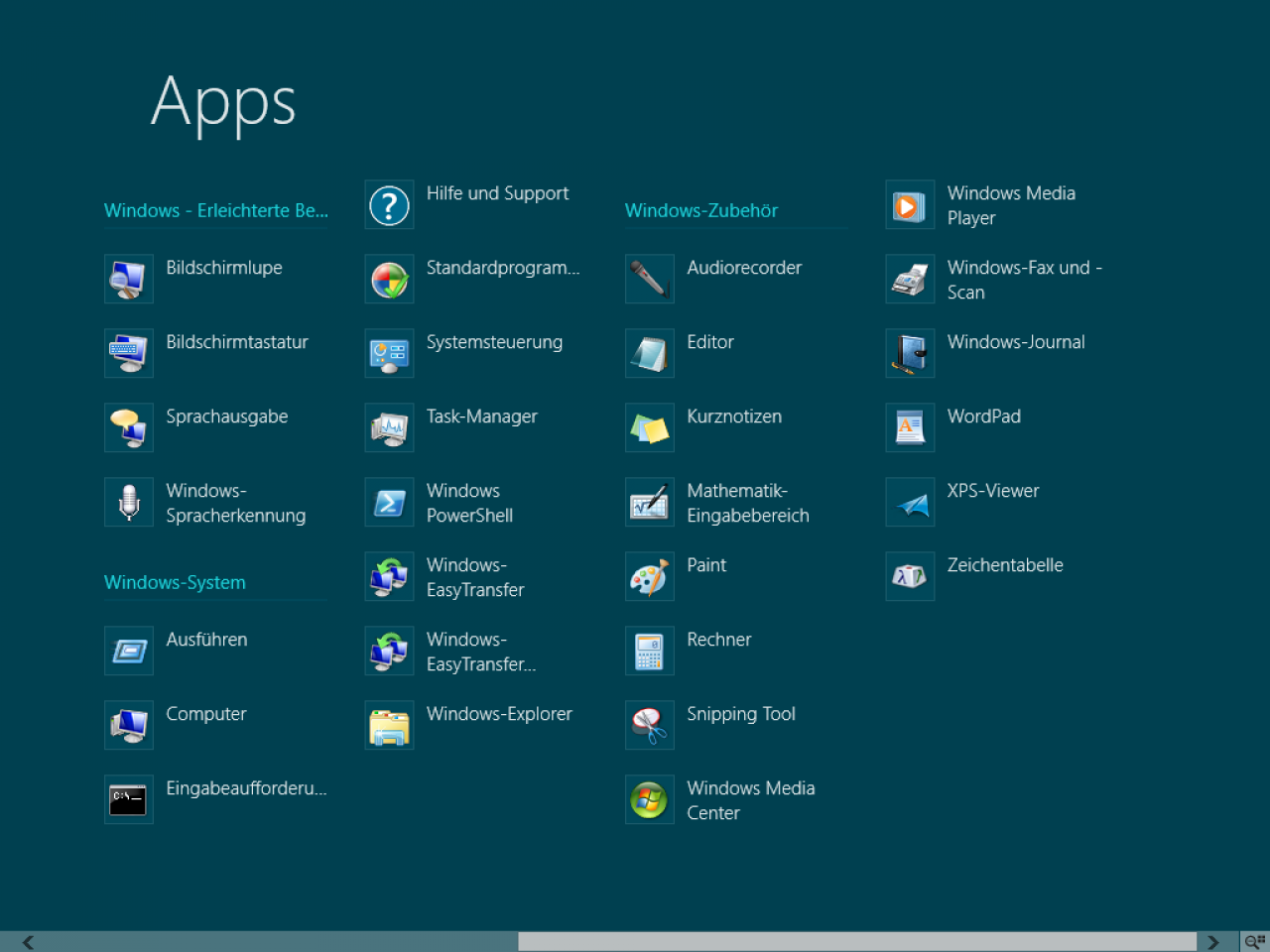
Task: Open the Rechner calculator icon
Action: 650,651
